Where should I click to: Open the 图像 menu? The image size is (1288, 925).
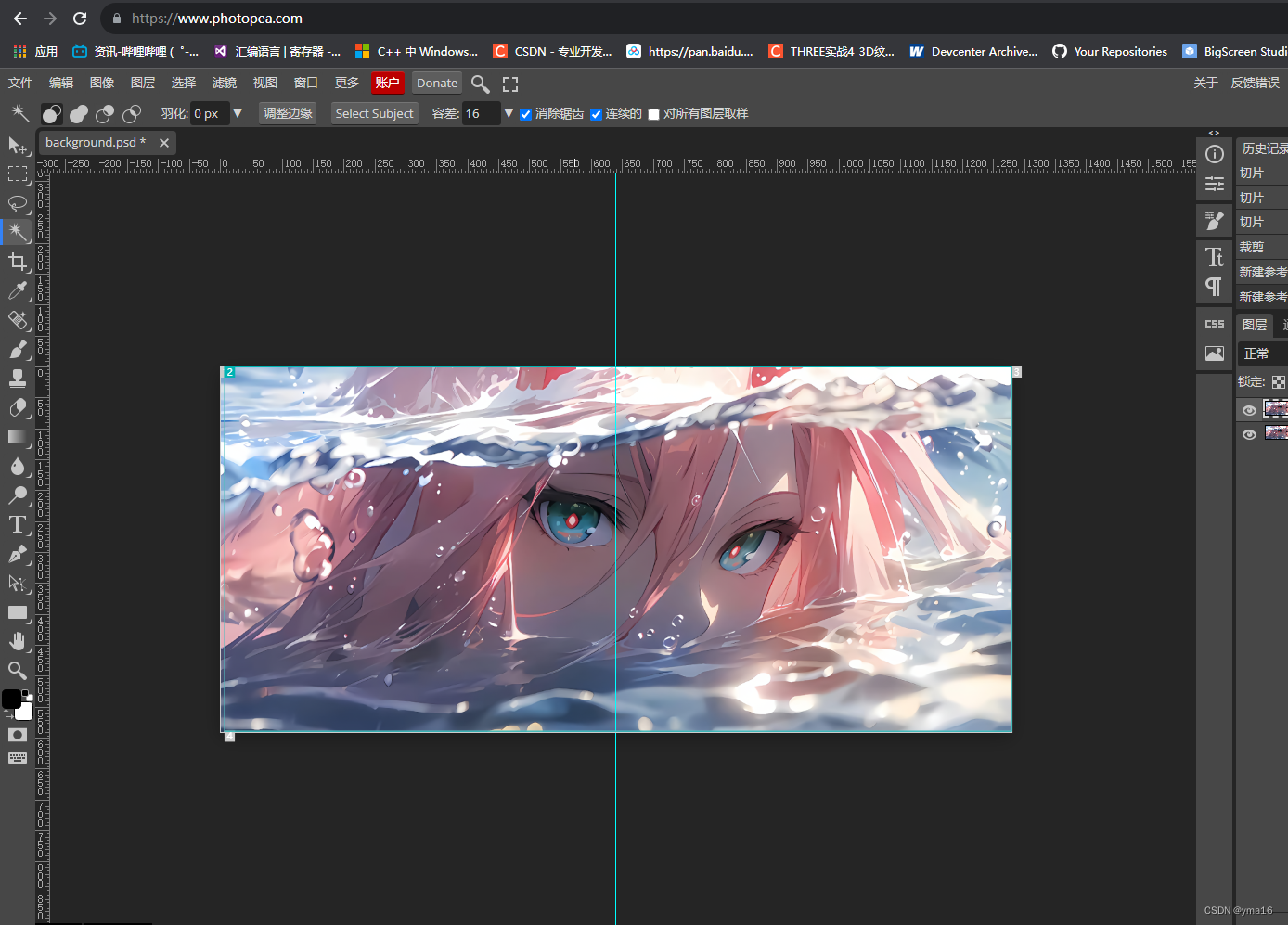pyautogui.click(x=102, y=83)
